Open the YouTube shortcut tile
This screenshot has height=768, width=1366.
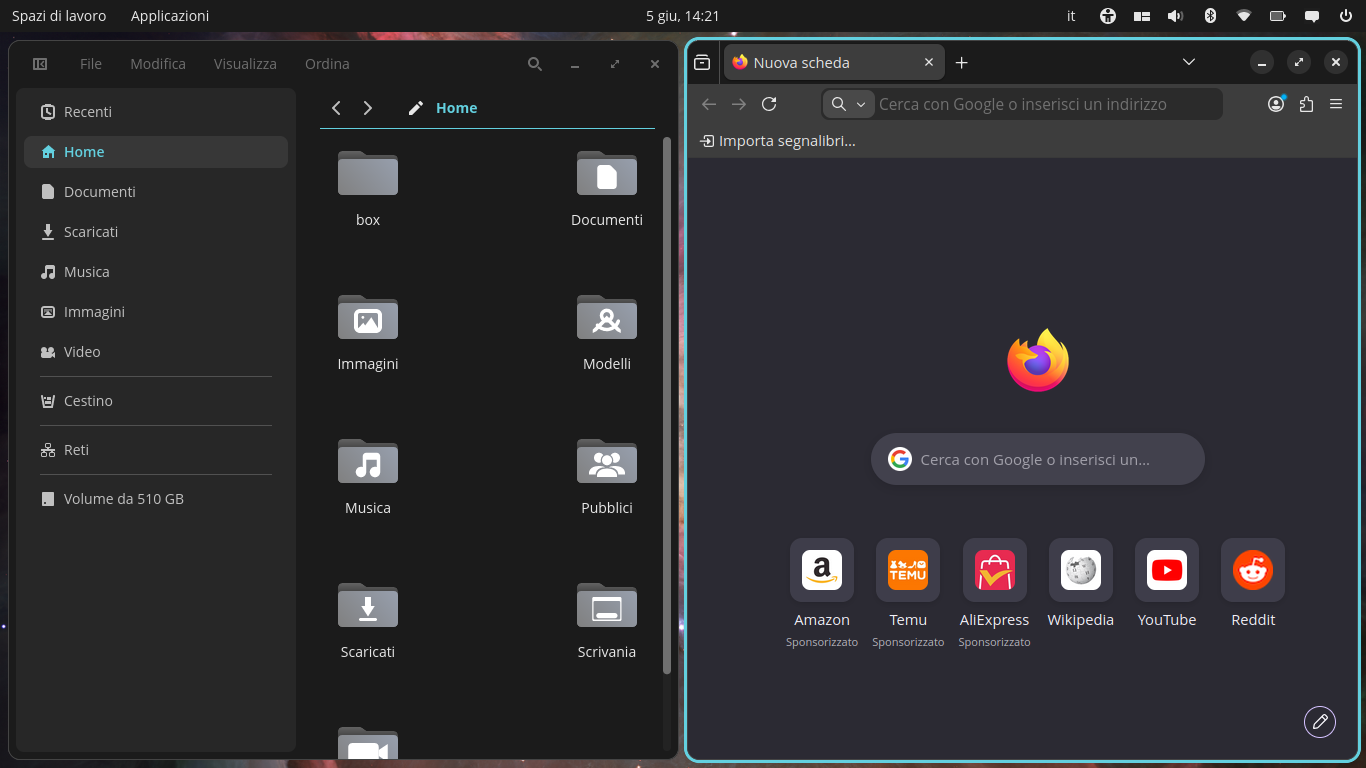1167,584
